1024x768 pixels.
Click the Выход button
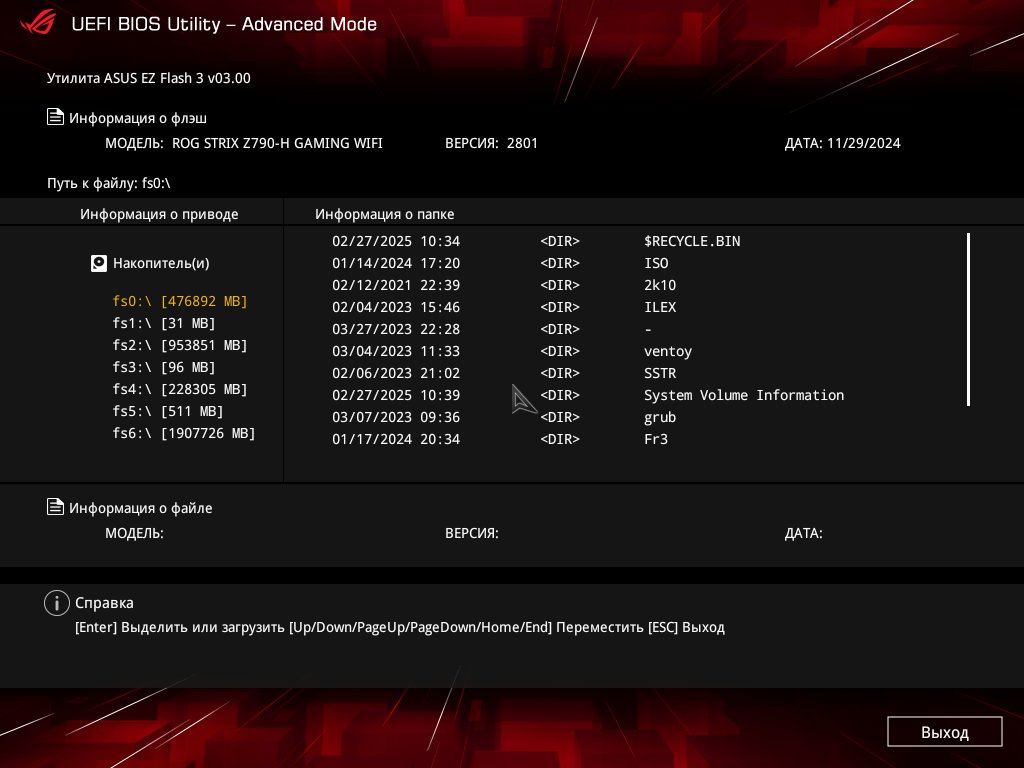944,732
